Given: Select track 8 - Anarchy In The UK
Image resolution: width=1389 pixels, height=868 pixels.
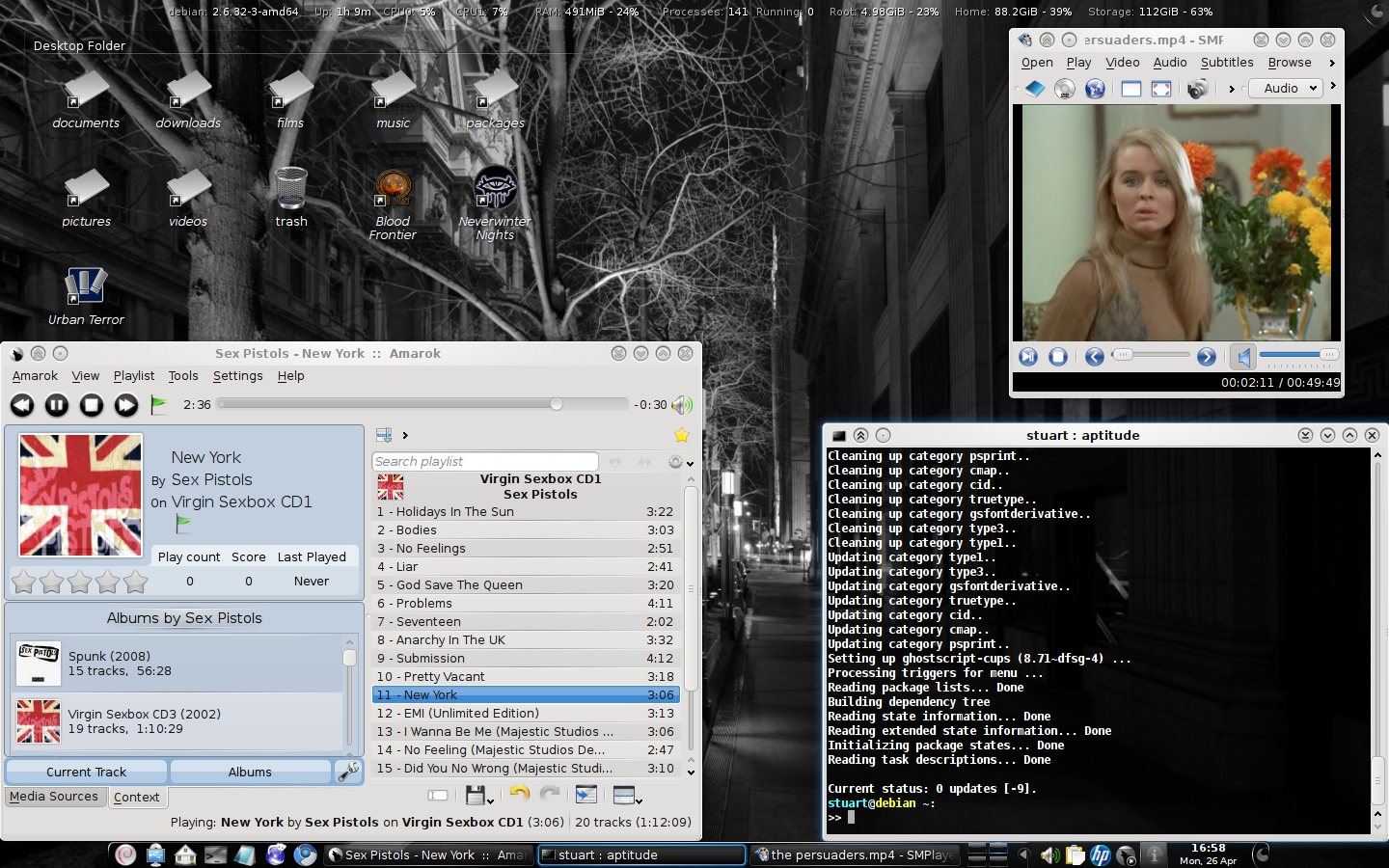Looking at the screenshot, I should (x=526, y=640).
